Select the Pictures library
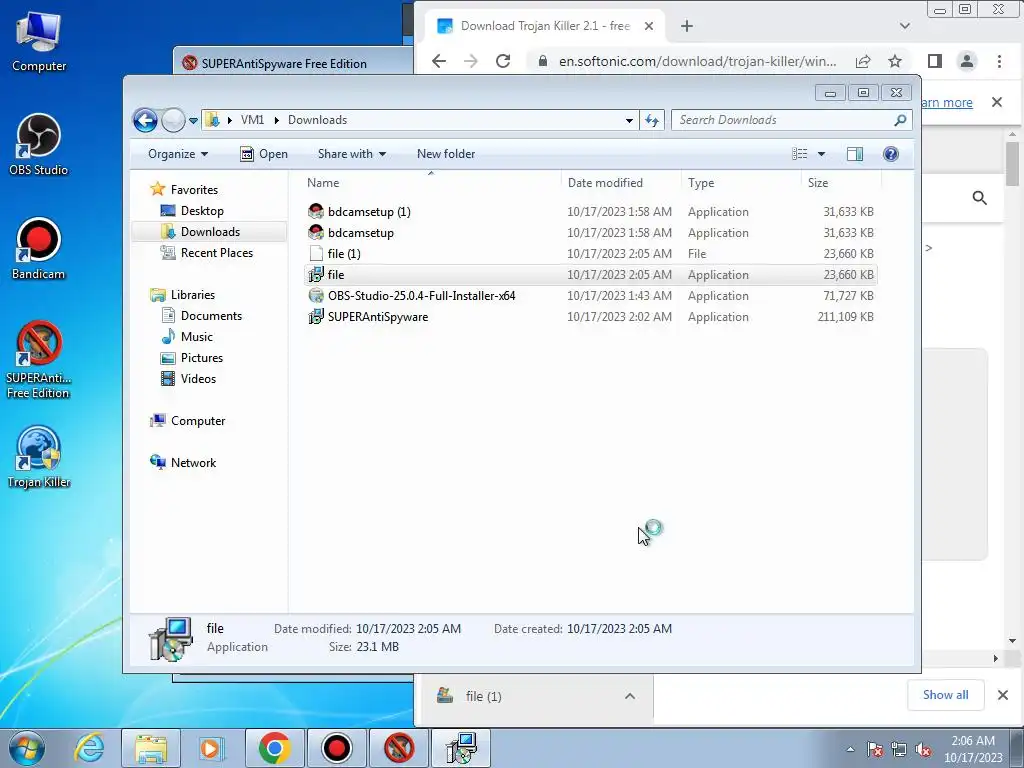The image size is (1024, 768). 201,358
